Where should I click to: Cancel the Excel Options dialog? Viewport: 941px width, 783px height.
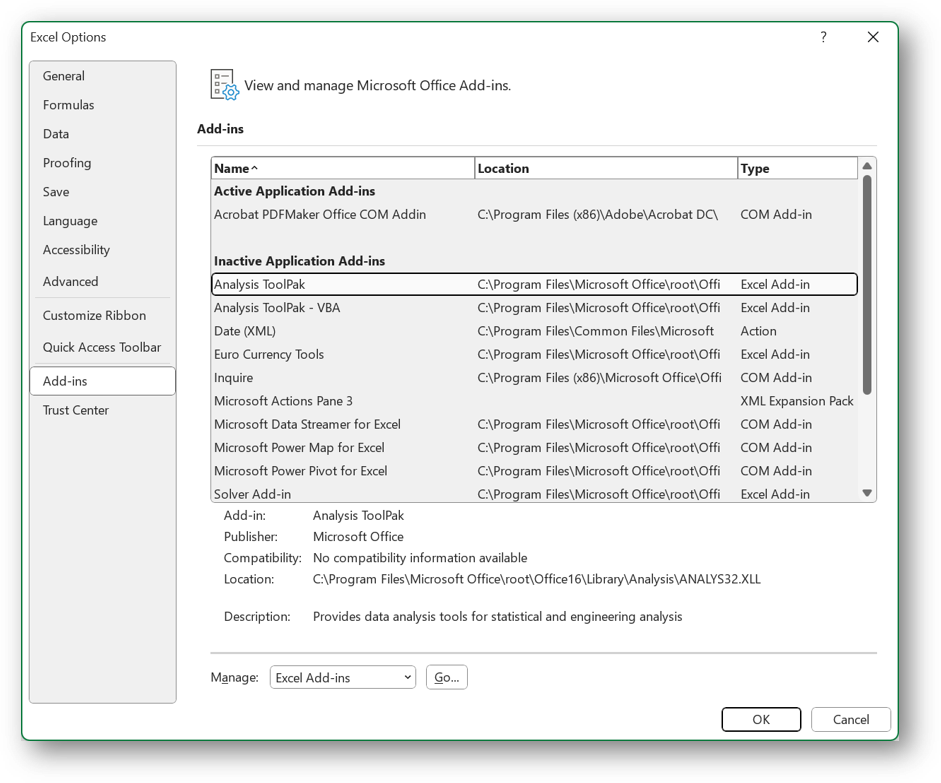(850, 719)
